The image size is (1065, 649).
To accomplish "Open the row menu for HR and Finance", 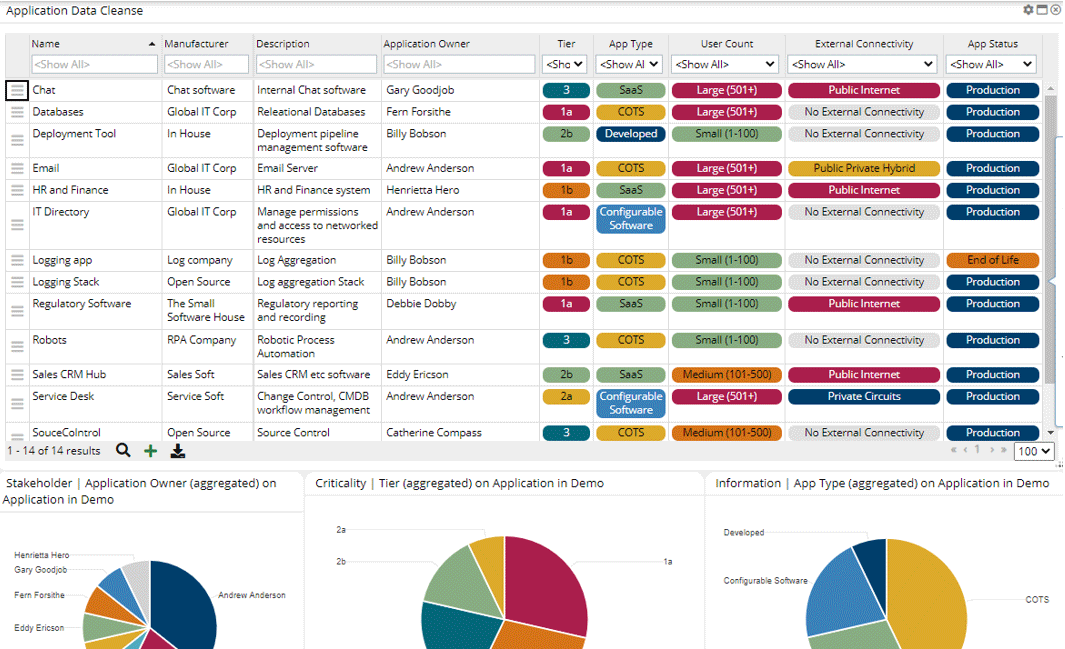I will coord(17,190).
